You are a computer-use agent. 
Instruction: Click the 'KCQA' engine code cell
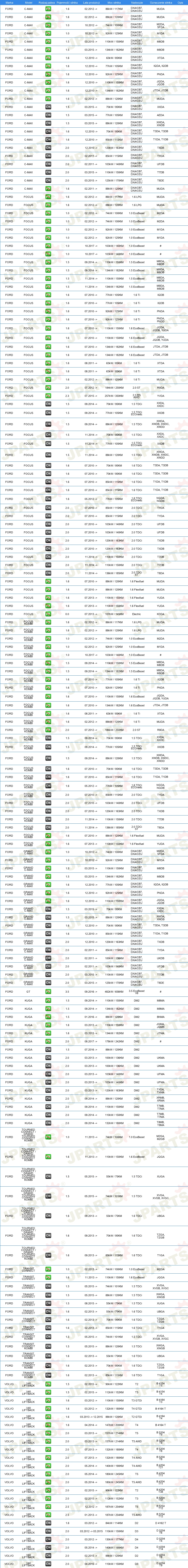pos(161,614)
